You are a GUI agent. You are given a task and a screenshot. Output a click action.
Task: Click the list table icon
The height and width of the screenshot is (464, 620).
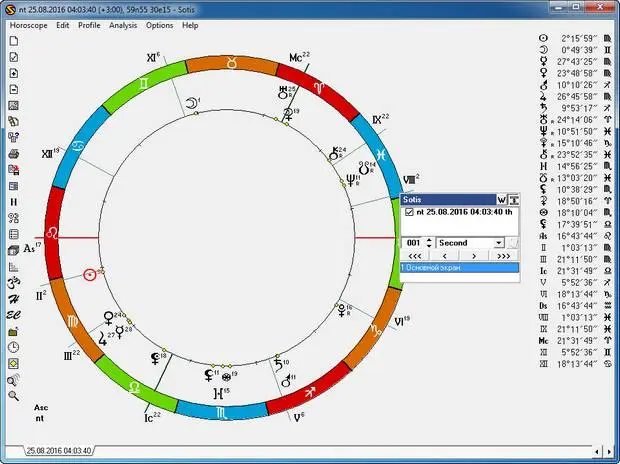point(13,234)
